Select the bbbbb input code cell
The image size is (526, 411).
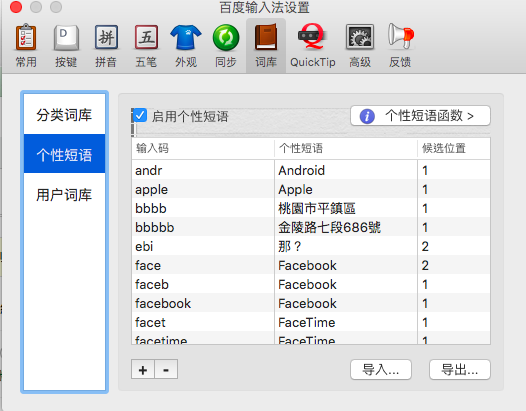(x=203, y=227)
